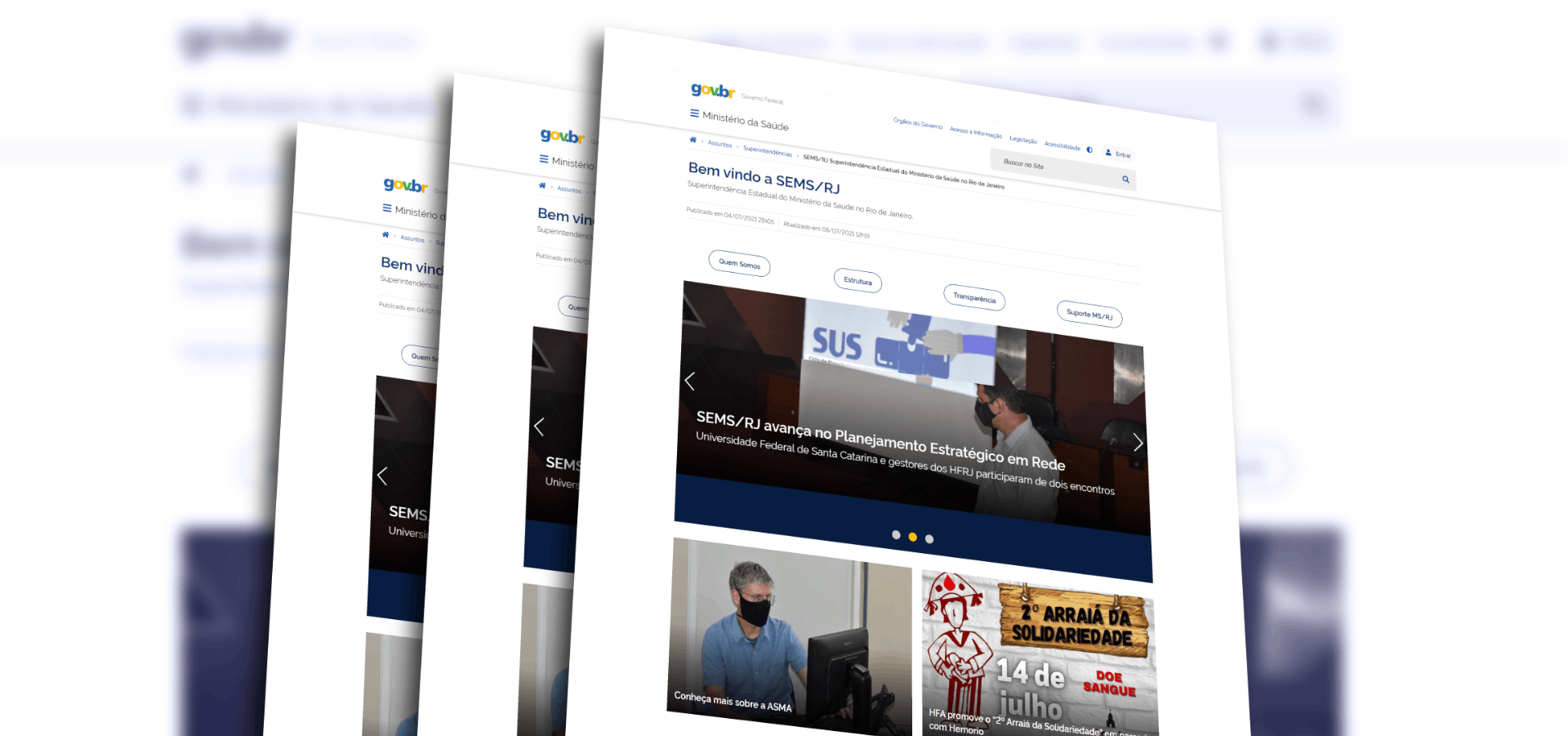The height and width of the screenshot is (736, 1568).
Task: Enable Acessibilidade options
Action: pyautogui.click(x=1062, y=145)
